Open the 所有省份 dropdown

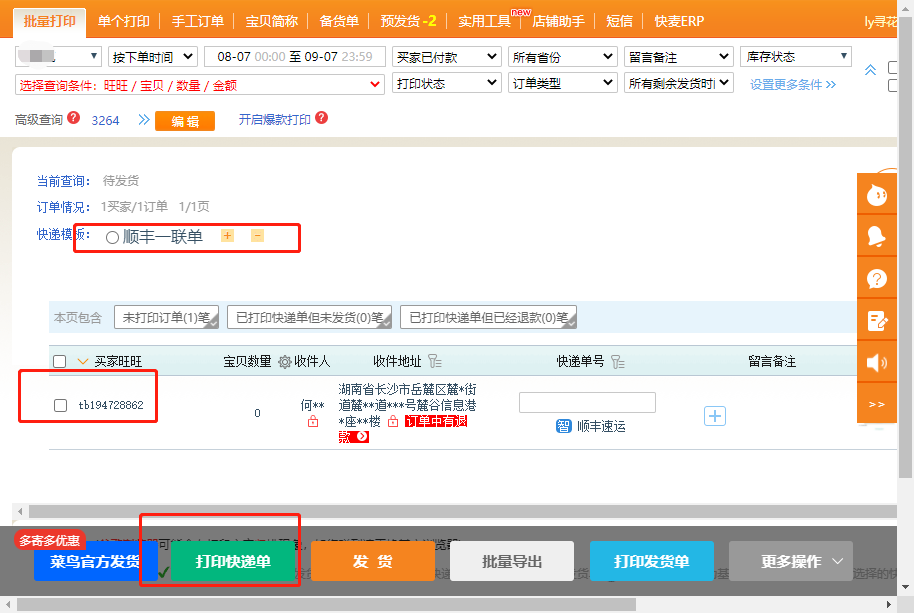click(563, 57)
